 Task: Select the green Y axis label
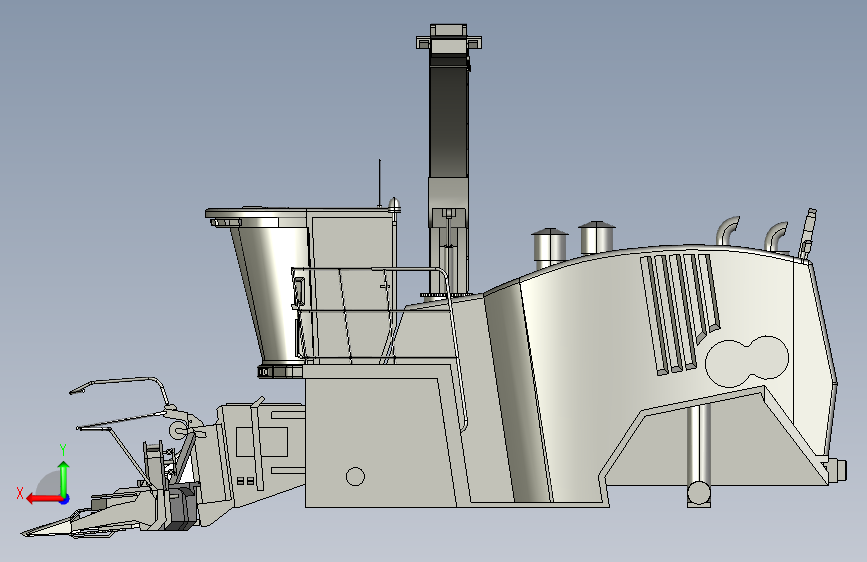[x=63, y=450]
